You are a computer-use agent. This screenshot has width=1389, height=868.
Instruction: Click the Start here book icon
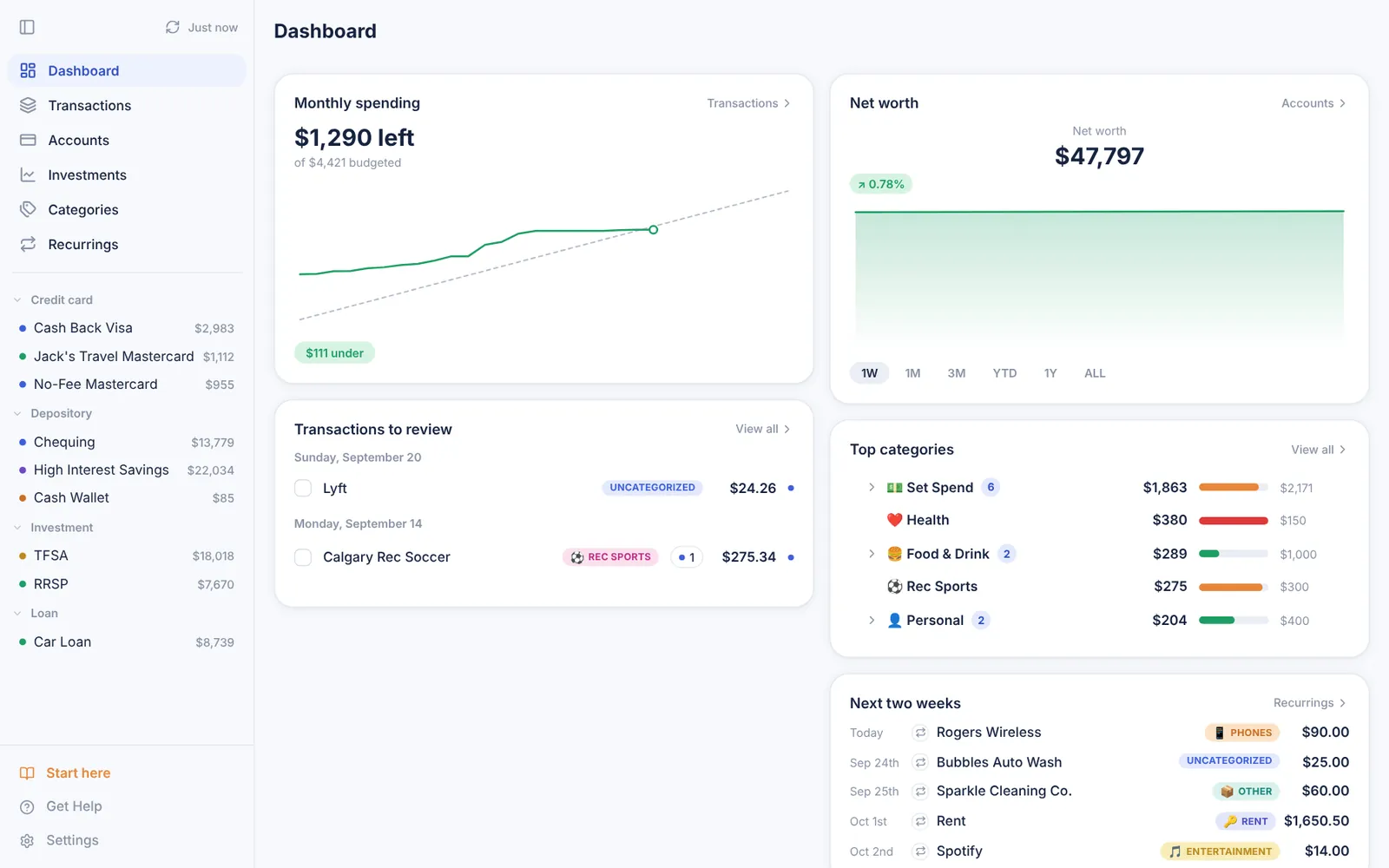[x=27, y=773]
